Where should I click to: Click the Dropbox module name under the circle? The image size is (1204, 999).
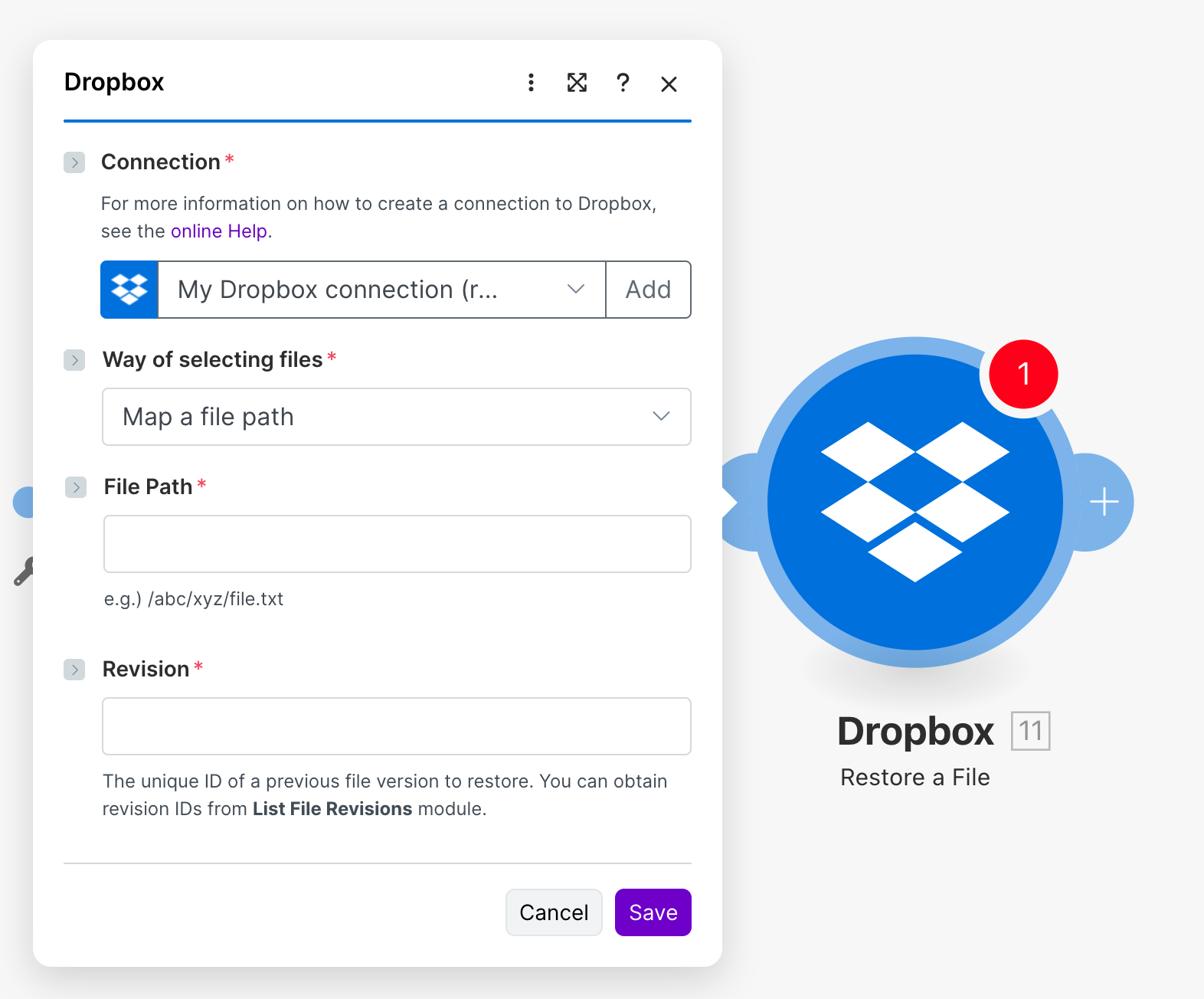[x=915, y=731]
